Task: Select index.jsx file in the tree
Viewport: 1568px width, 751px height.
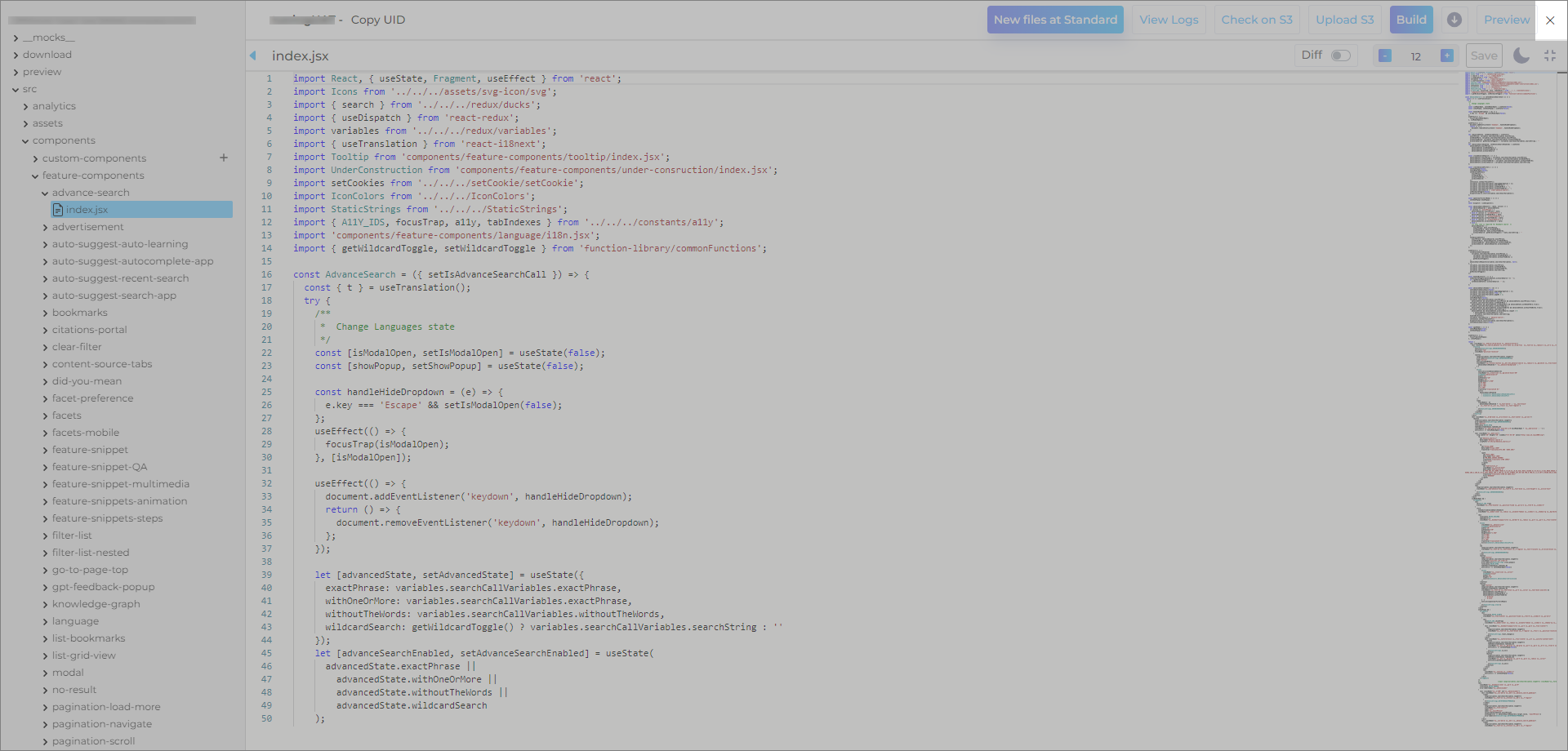Action: pos(87,210)
